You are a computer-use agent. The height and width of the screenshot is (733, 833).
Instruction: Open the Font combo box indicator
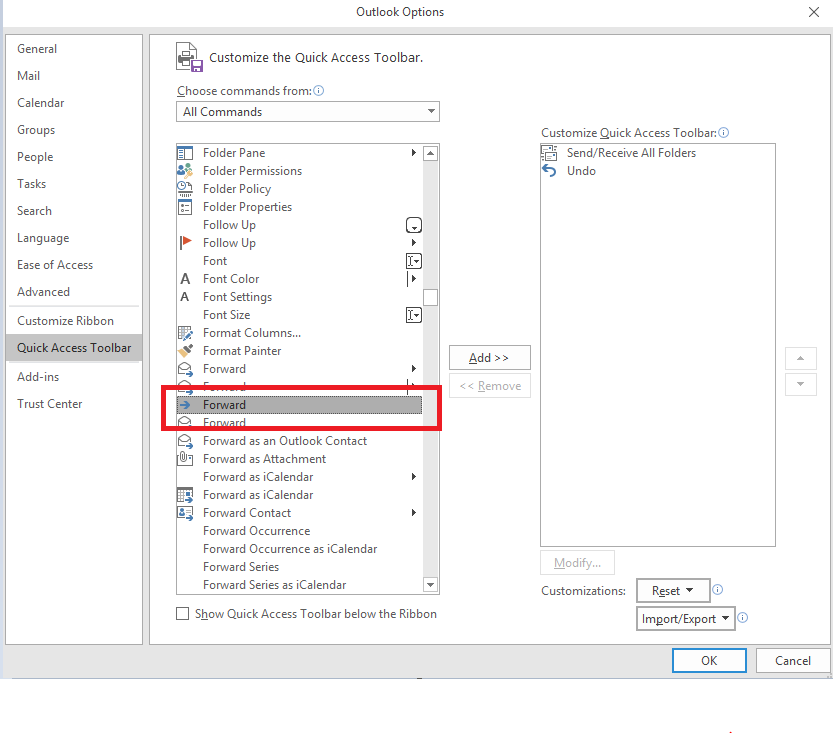click(x=414, y=261)
